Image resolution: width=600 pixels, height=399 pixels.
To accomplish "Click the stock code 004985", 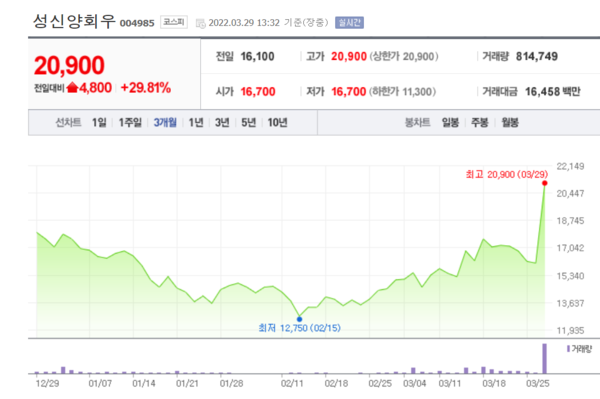I will (x=137, y=23).
